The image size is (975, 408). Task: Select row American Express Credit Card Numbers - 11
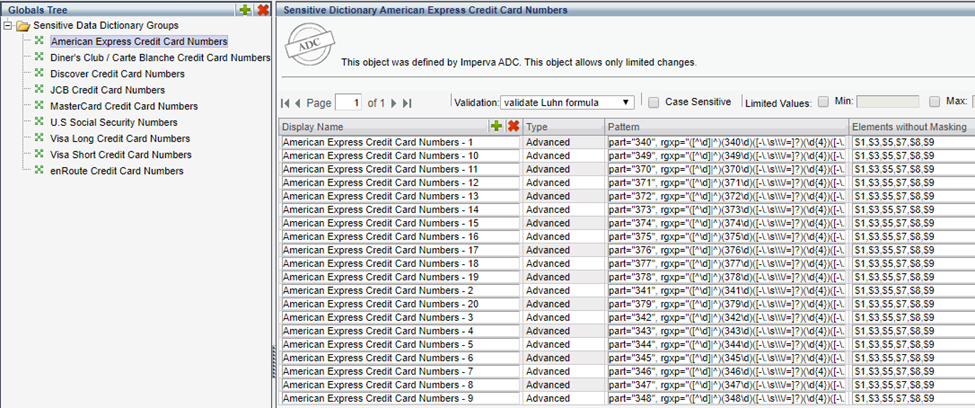pyautogui.click(x=400, y=169)
